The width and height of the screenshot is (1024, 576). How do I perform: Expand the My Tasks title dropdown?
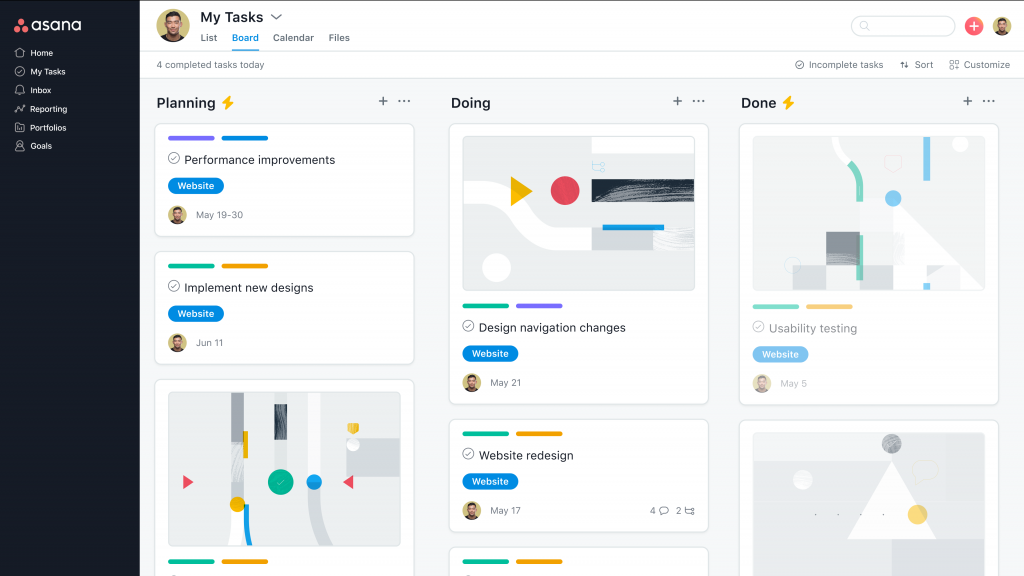[277, 17]
